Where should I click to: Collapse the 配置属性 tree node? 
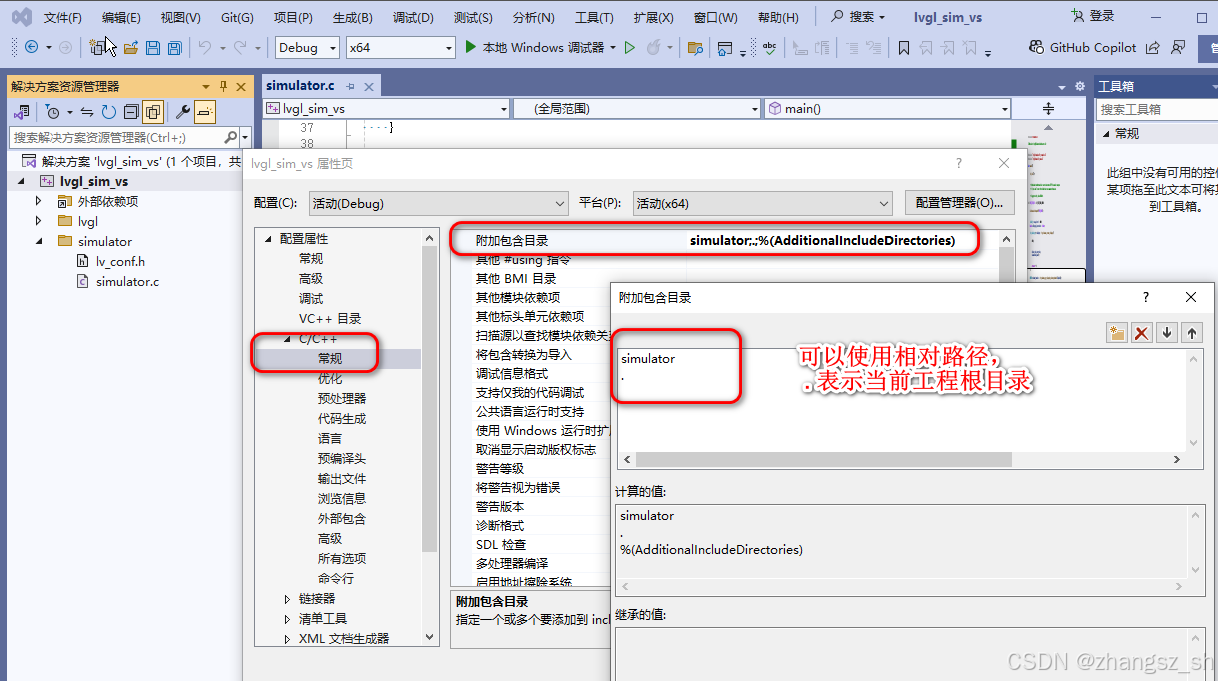coord(268,239)
